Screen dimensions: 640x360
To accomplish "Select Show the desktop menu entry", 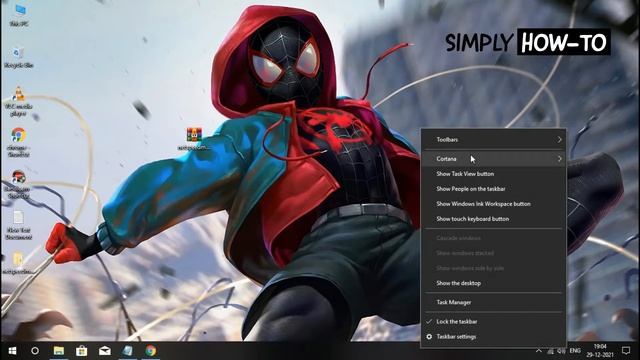I will coord(493,283).
